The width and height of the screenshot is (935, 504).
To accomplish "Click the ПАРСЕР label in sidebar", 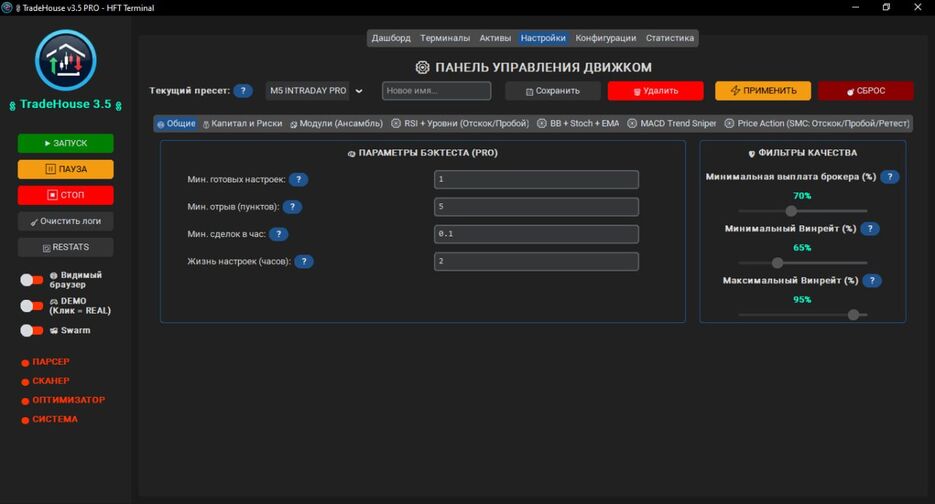I will [51, 361].
